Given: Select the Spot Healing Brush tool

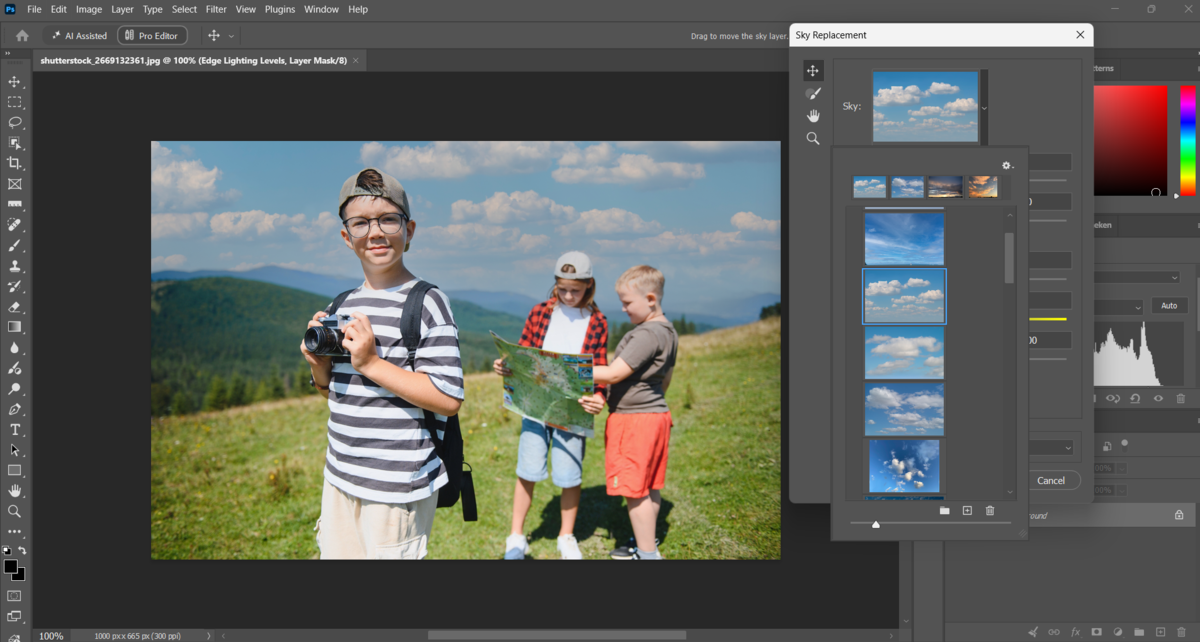Looking at the screenshot, I should point(14,225).
